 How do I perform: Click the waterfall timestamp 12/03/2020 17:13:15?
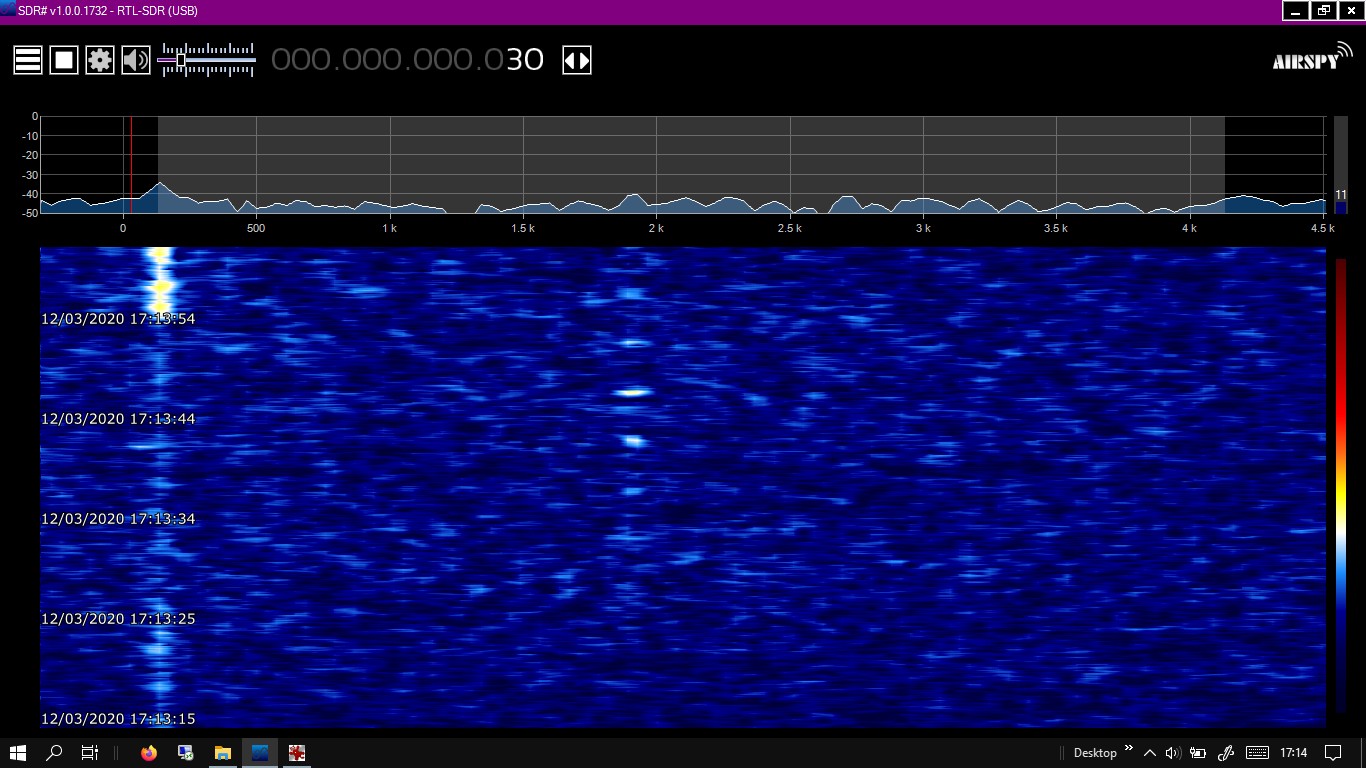(118, 719)
